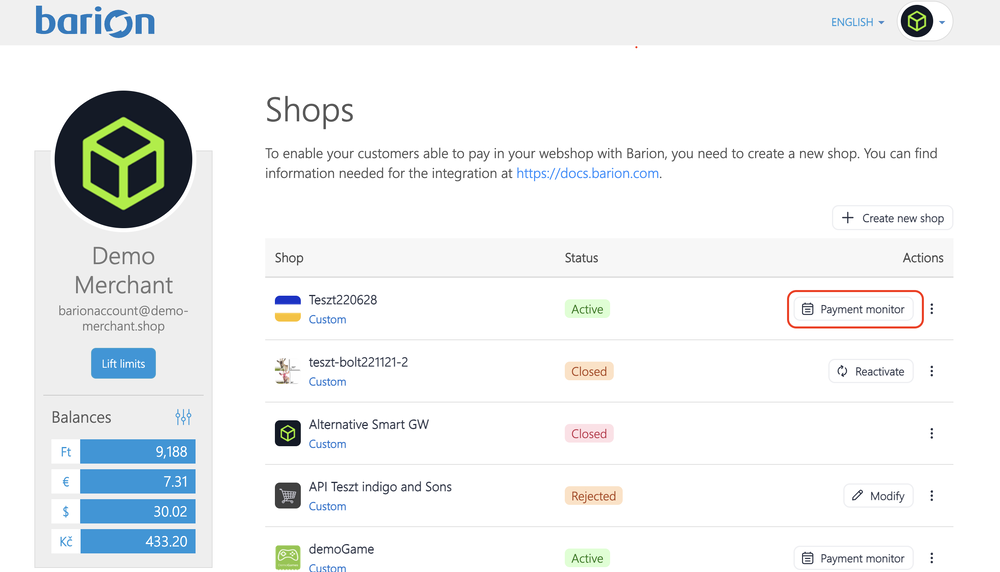The height and width of the screenshot is (572, 1000).
Task: Select the Ft balance row
Action: (x=123, y=452)
